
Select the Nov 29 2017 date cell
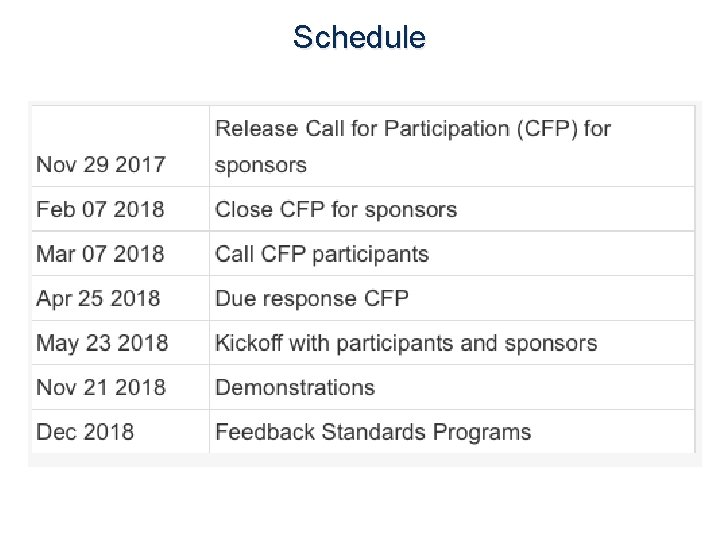click(x=101, y=164)
